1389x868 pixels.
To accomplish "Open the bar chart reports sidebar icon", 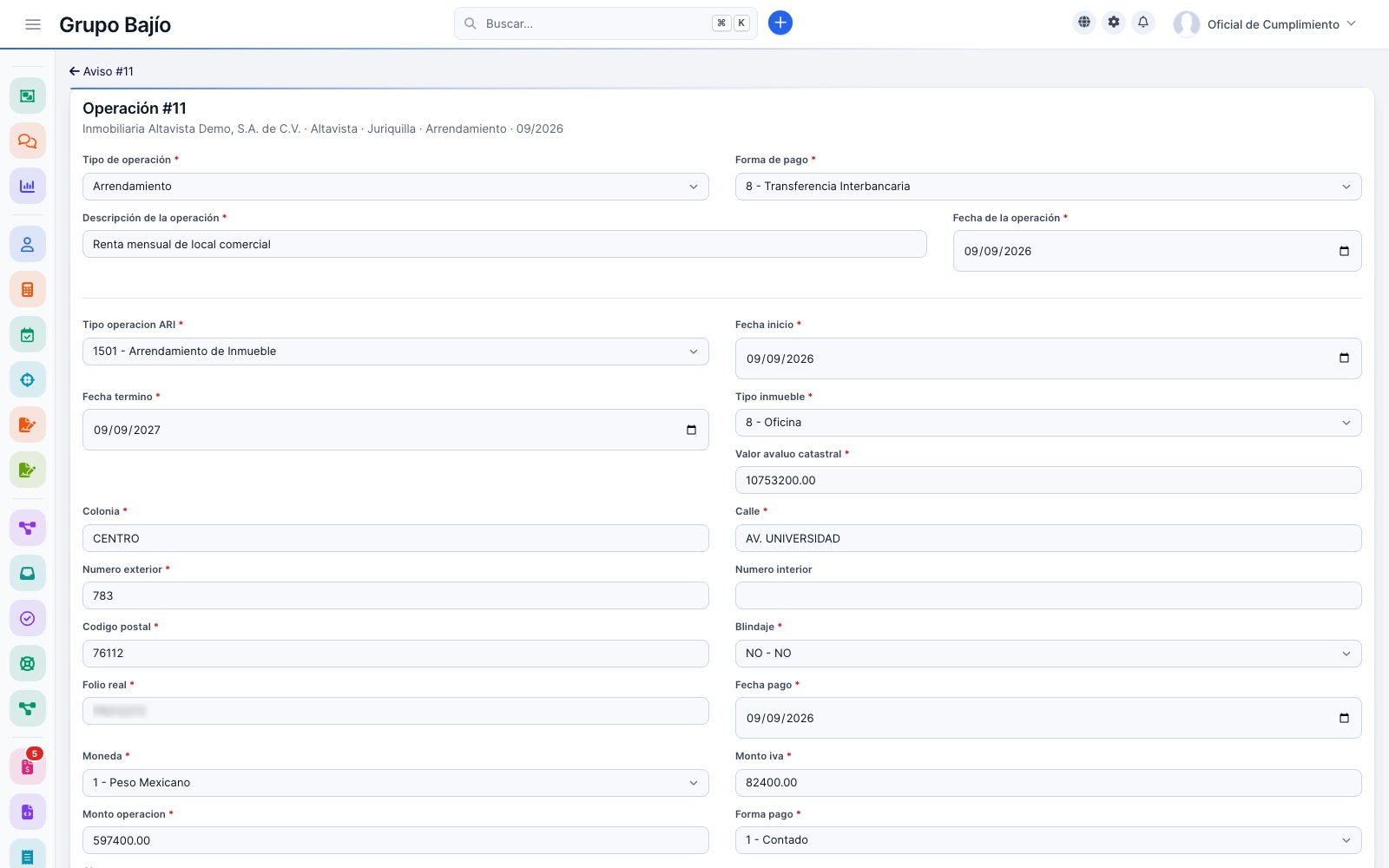I will 28,186.
